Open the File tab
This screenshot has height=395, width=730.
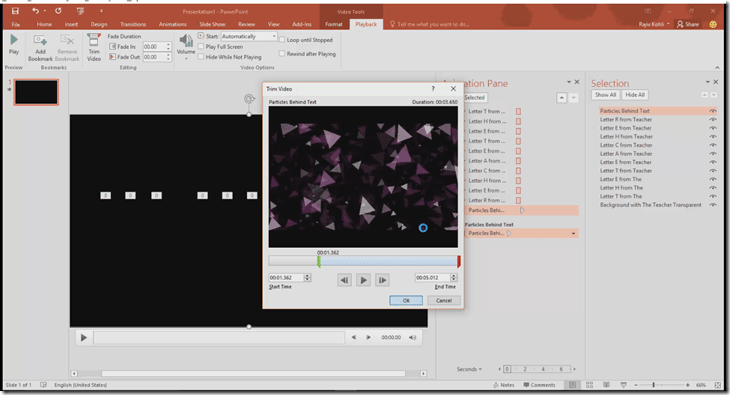point(15,24)
